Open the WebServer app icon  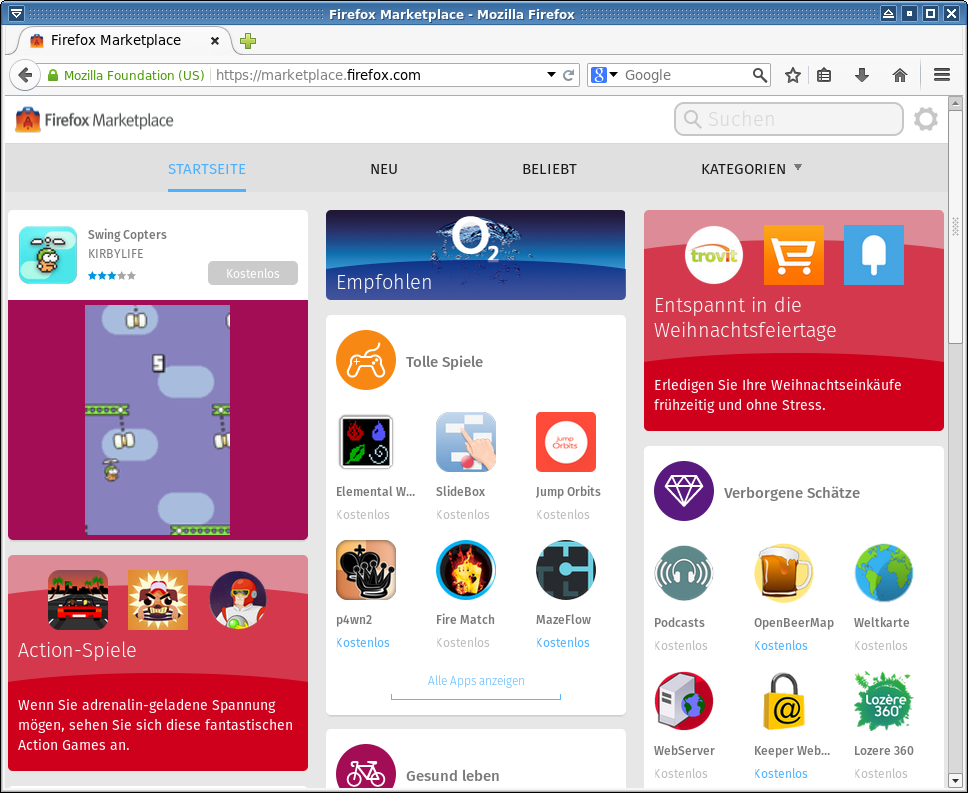pyautogui.click(x=683, y=701)
